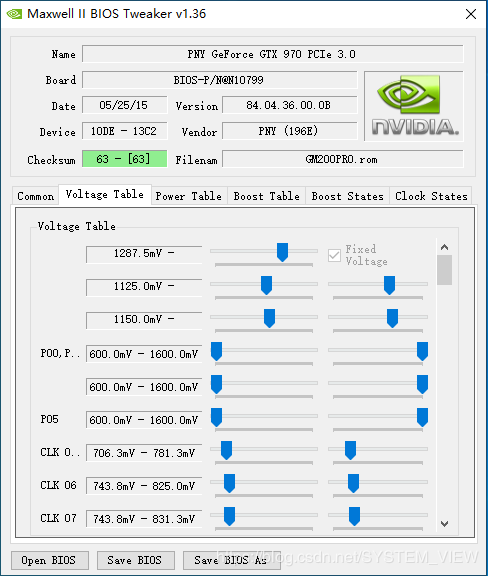The image size is (488, 576).
Task: Click the CLK 07 row label
Action: 58,518
